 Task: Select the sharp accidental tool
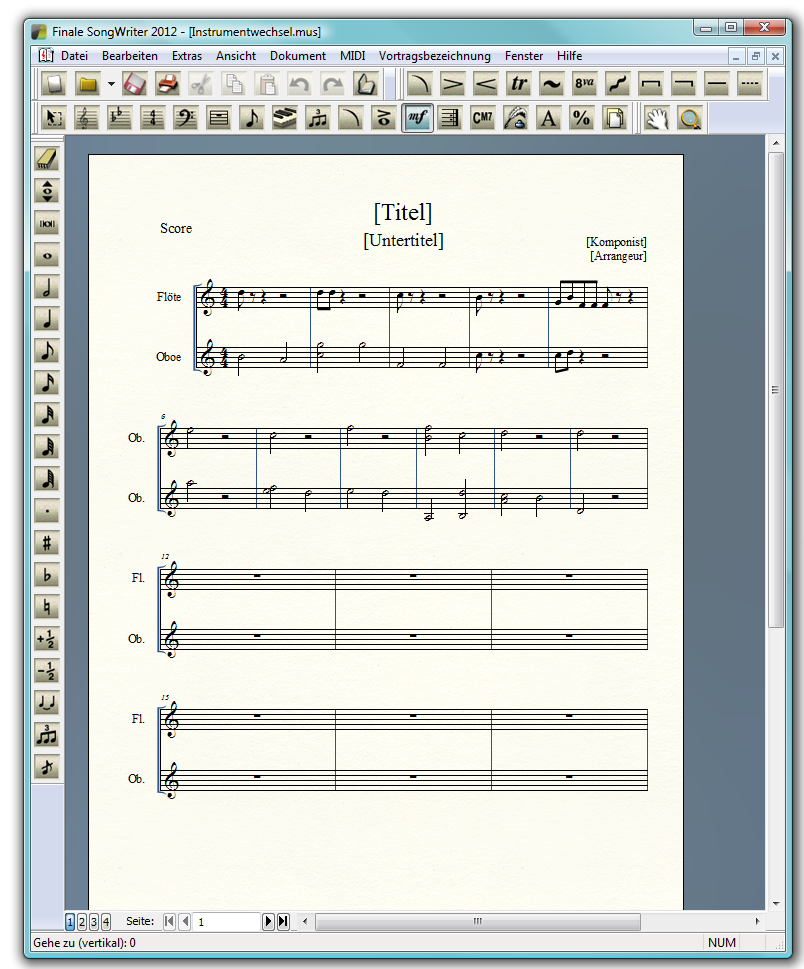click(48, 543)
